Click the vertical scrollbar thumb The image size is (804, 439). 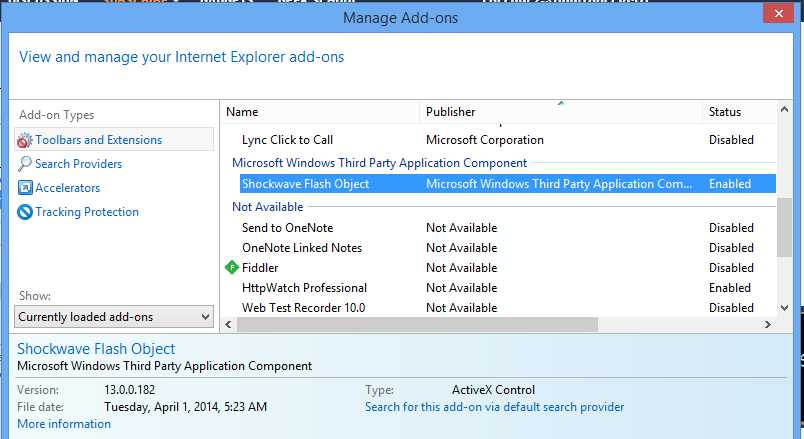pyautogui.click(x=784, y=227)
